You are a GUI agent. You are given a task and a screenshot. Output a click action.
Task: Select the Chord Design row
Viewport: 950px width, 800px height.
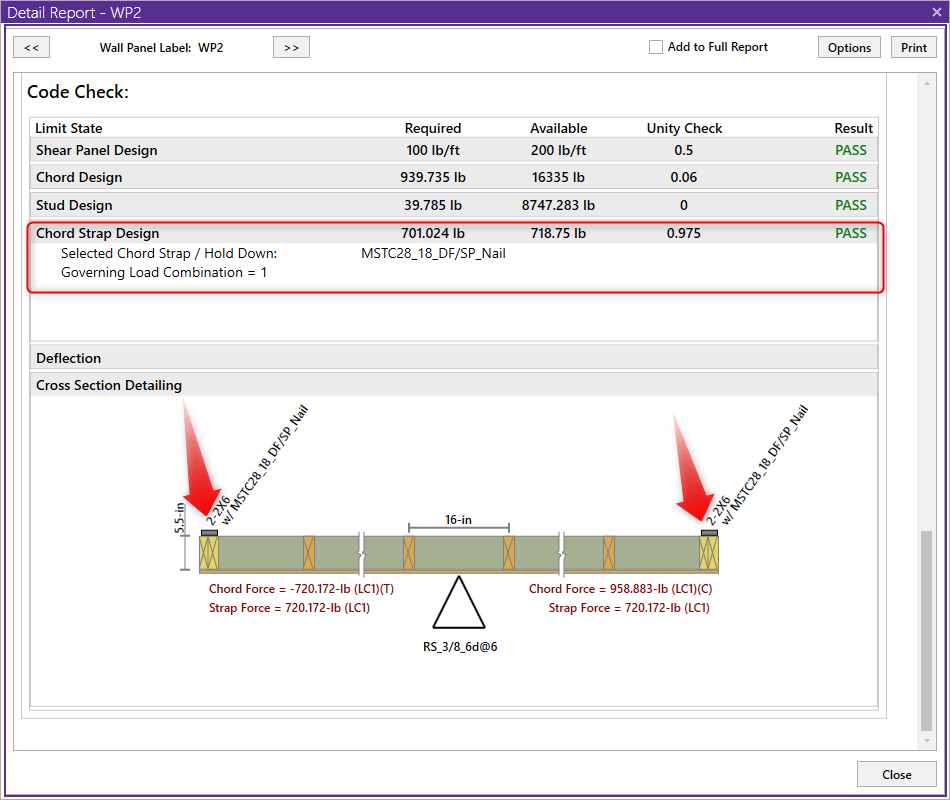click(79, 177)
